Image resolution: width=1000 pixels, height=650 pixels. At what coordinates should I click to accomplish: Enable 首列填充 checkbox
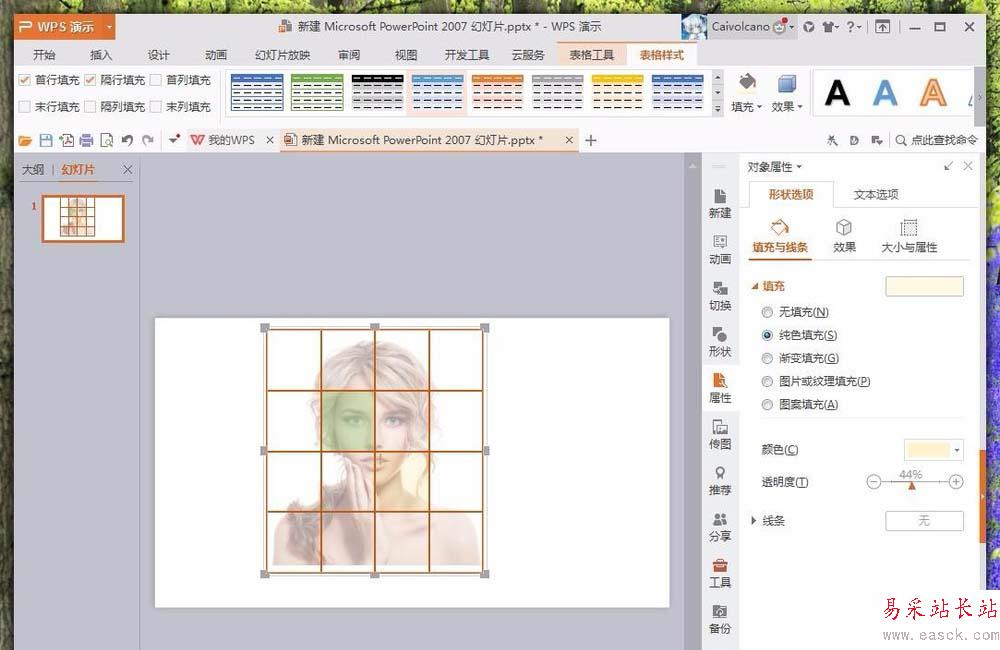coord(156,80)
